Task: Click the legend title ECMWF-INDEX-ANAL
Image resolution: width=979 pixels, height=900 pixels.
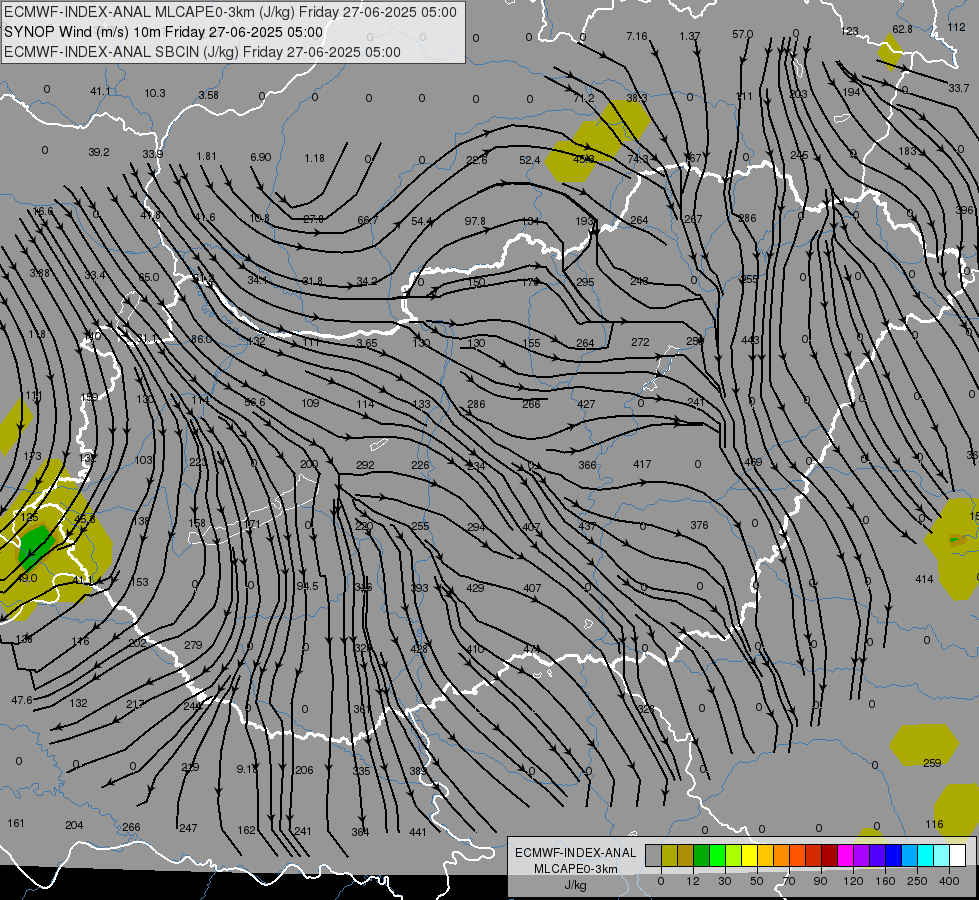Action: click(x=576, y=853)
